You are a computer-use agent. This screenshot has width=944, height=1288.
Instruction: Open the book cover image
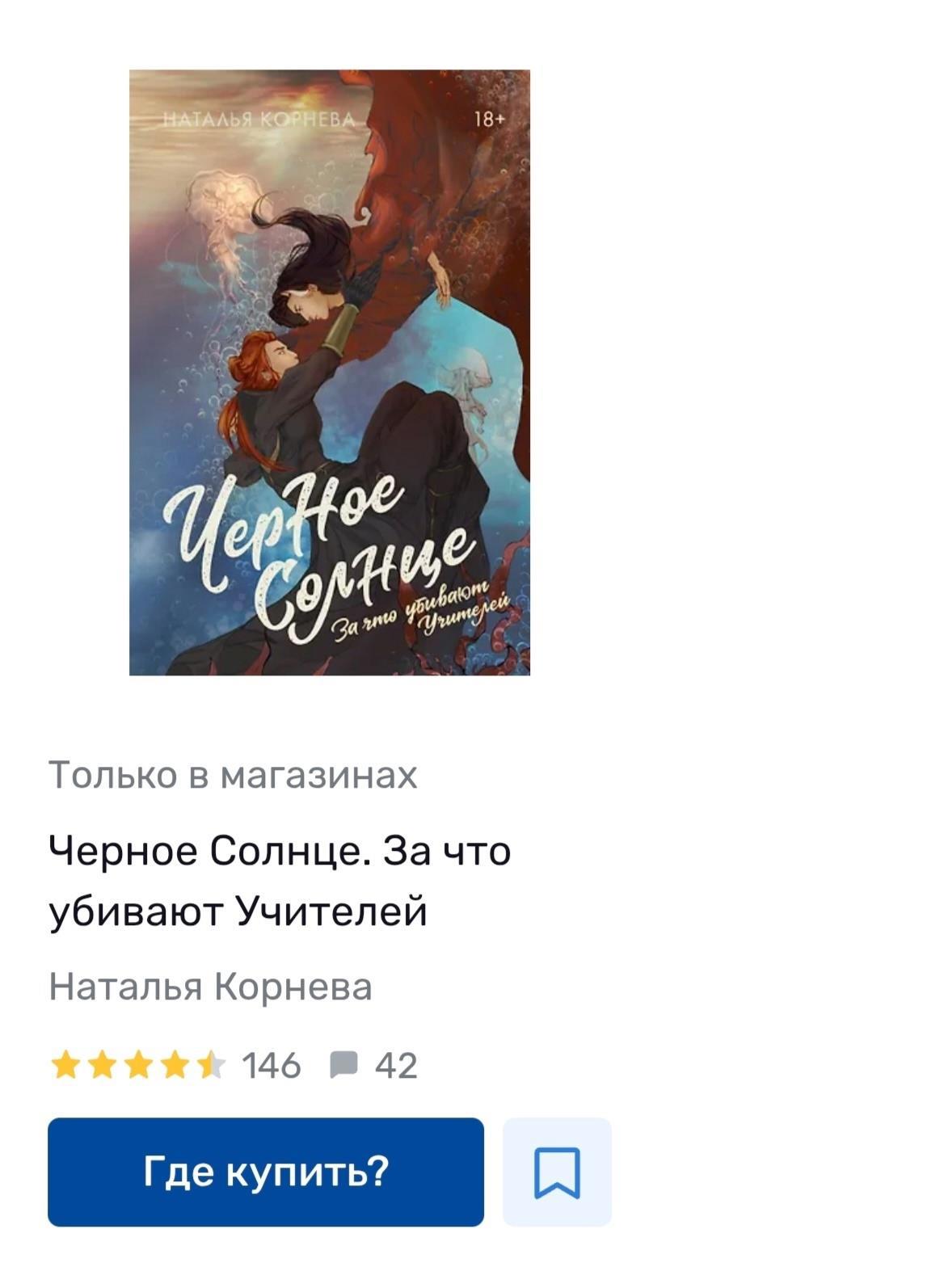point(330,373)
